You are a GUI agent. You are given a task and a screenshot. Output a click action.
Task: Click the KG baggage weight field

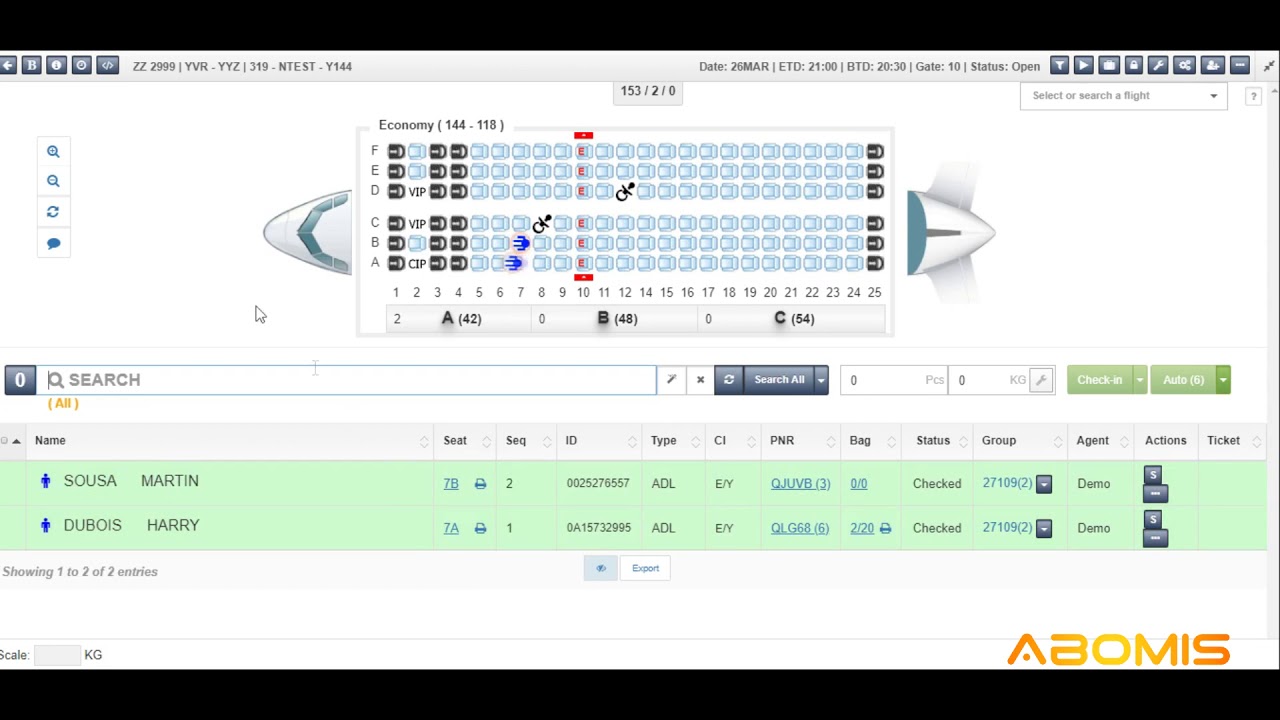(x=989, y=380)
